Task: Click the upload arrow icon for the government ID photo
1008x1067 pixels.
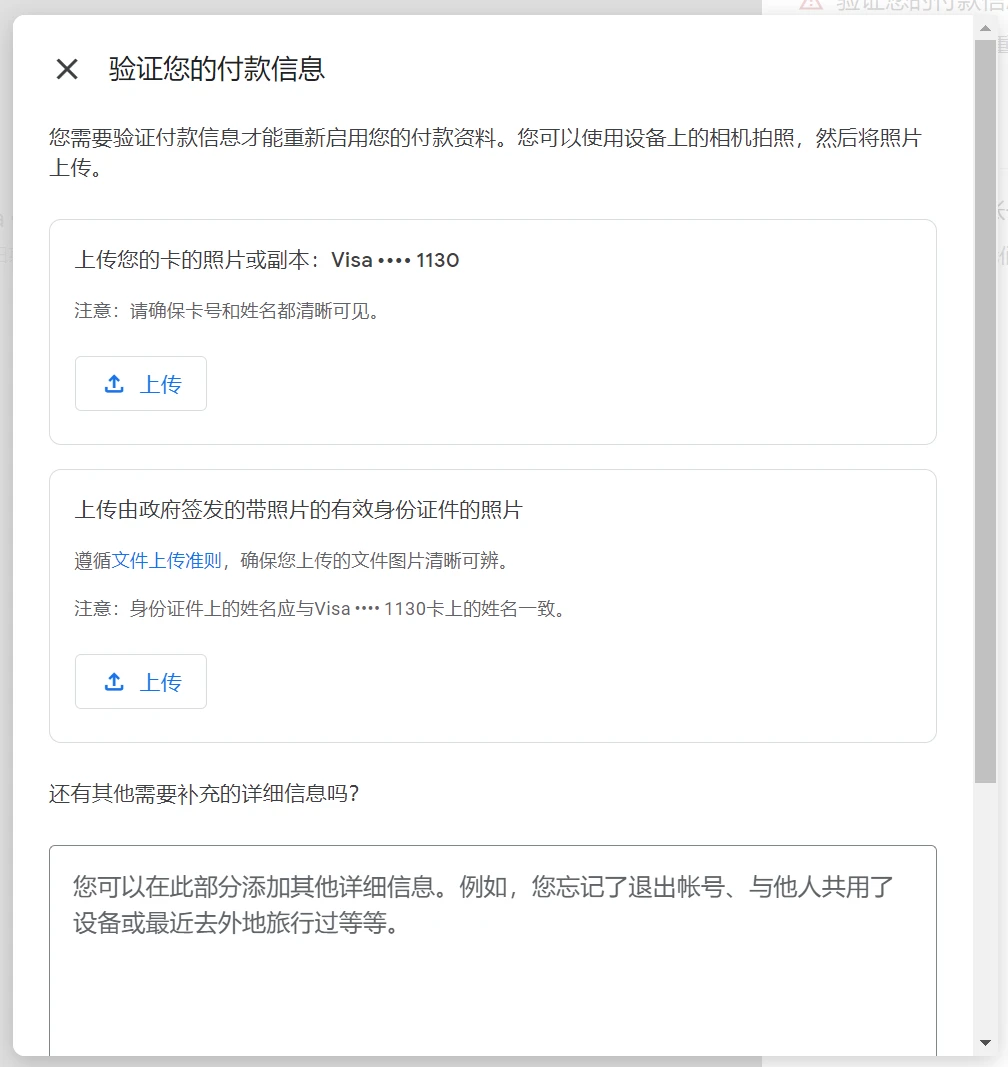Action: (x=115, y=682)
